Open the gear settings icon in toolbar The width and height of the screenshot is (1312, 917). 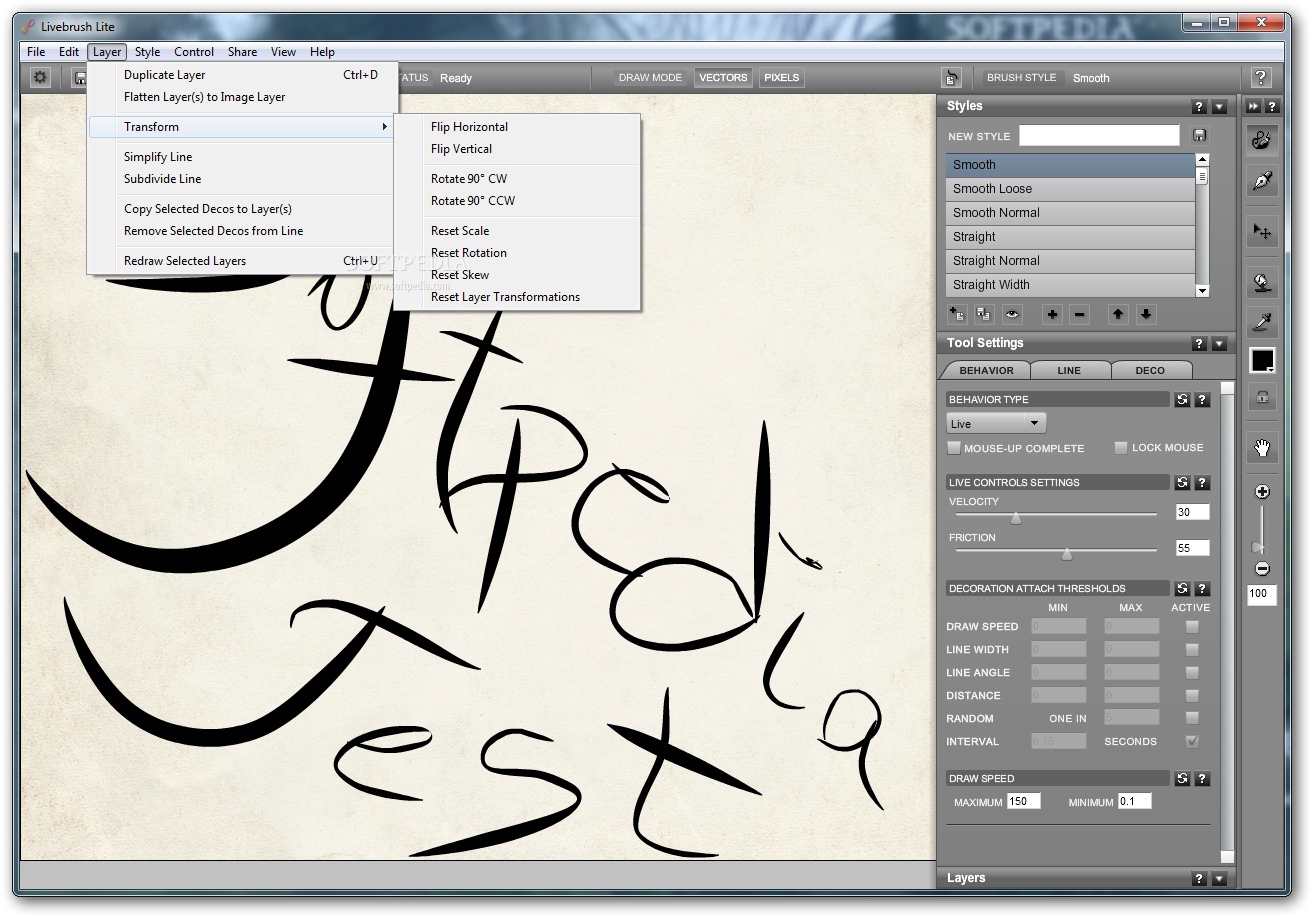click(x=40, y=77)
